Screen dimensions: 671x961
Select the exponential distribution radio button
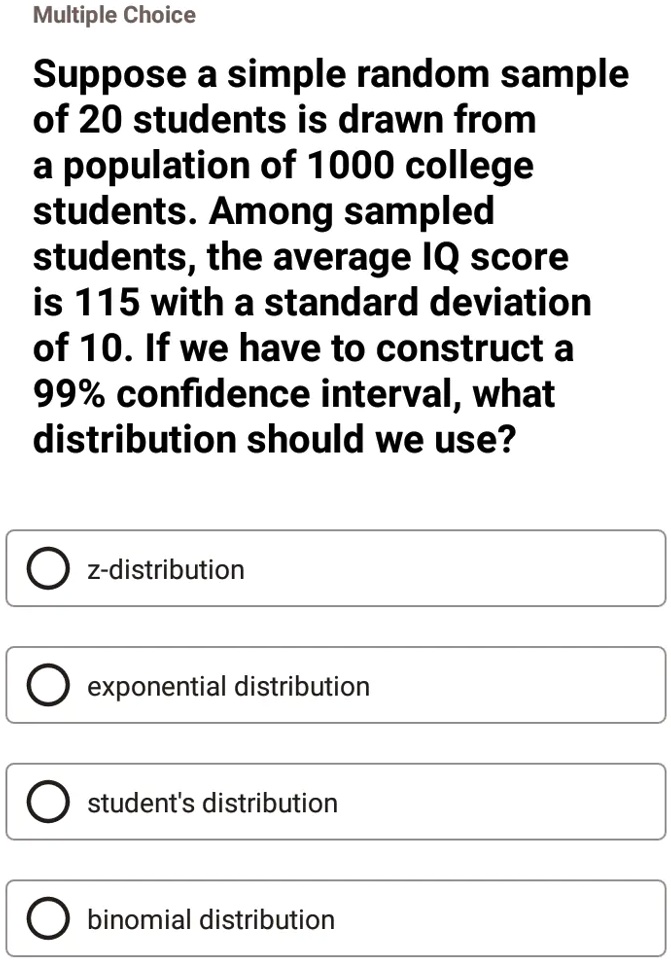[x=47, y=685]
